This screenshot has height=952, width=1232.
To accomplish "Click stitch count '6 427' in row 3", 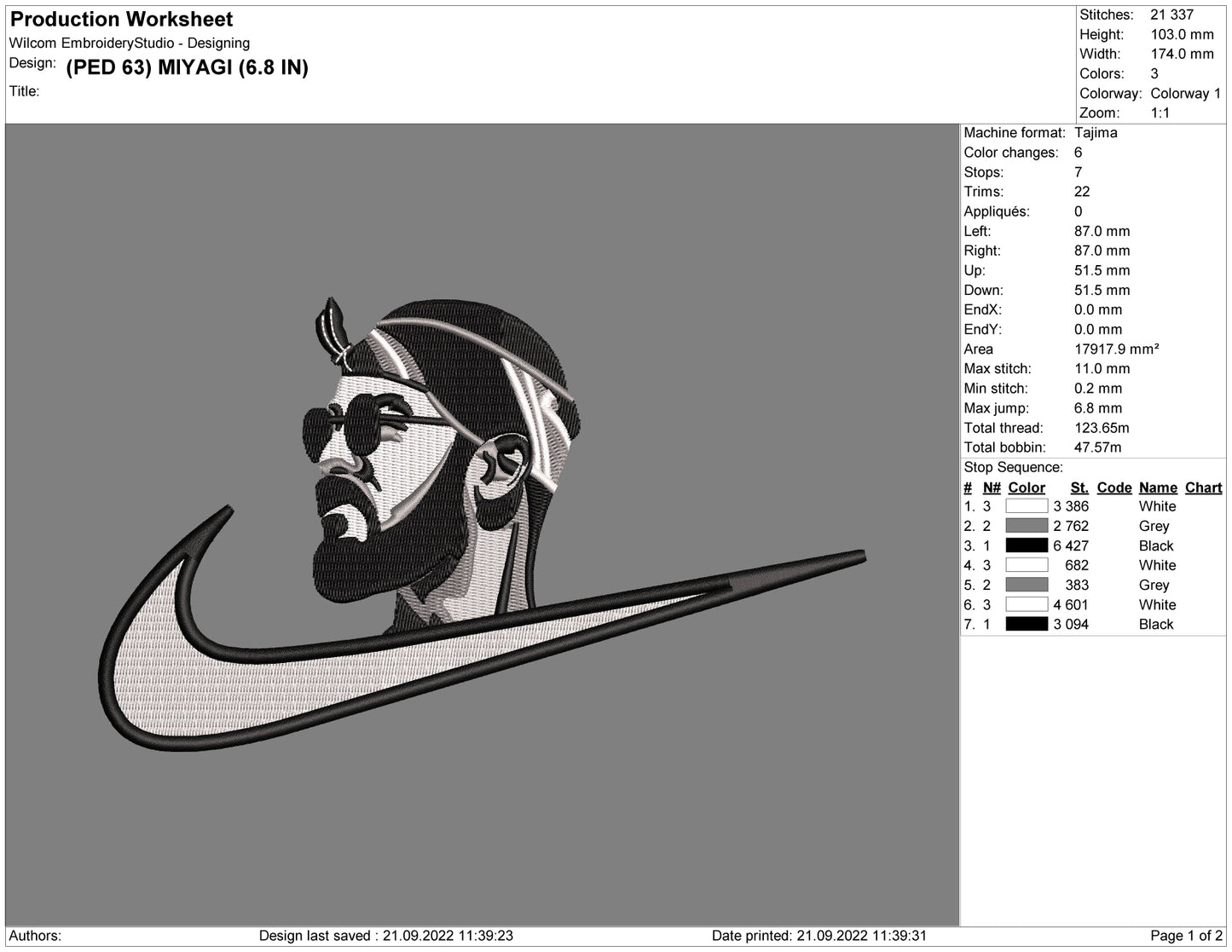I will 1071,545.
